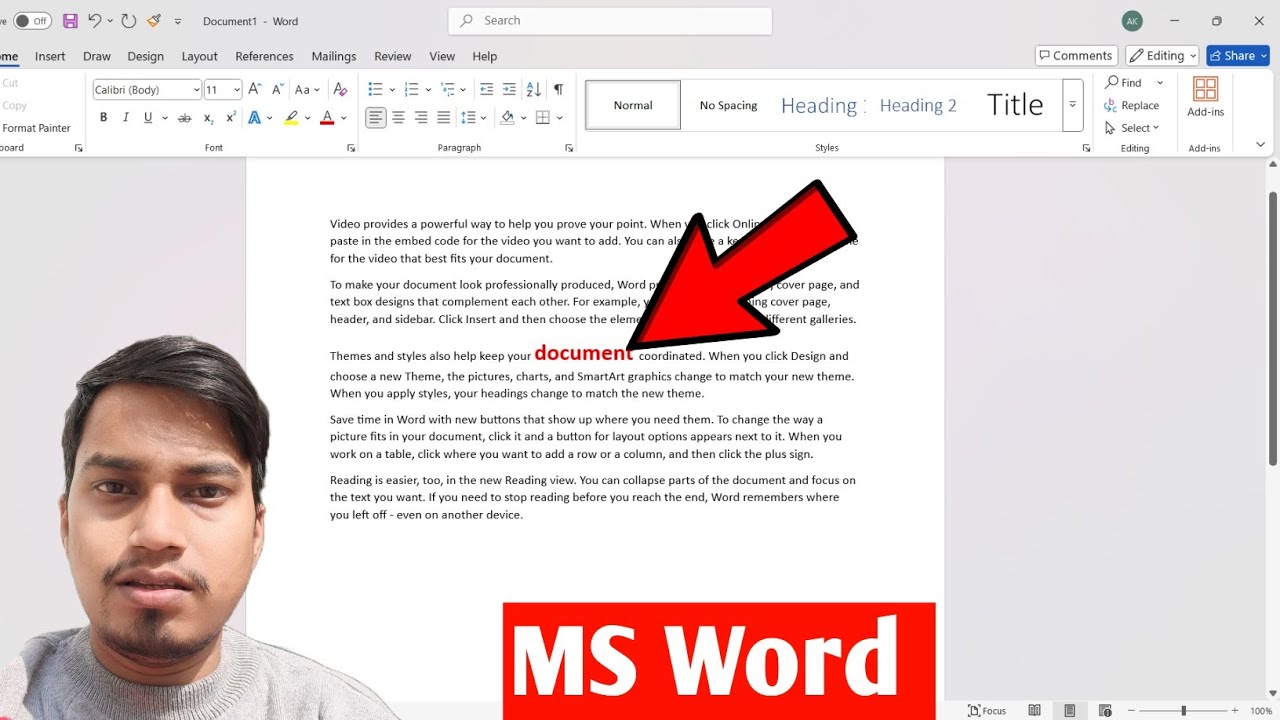
Task: Open the Design tab
Action: (x=145, y=57)
